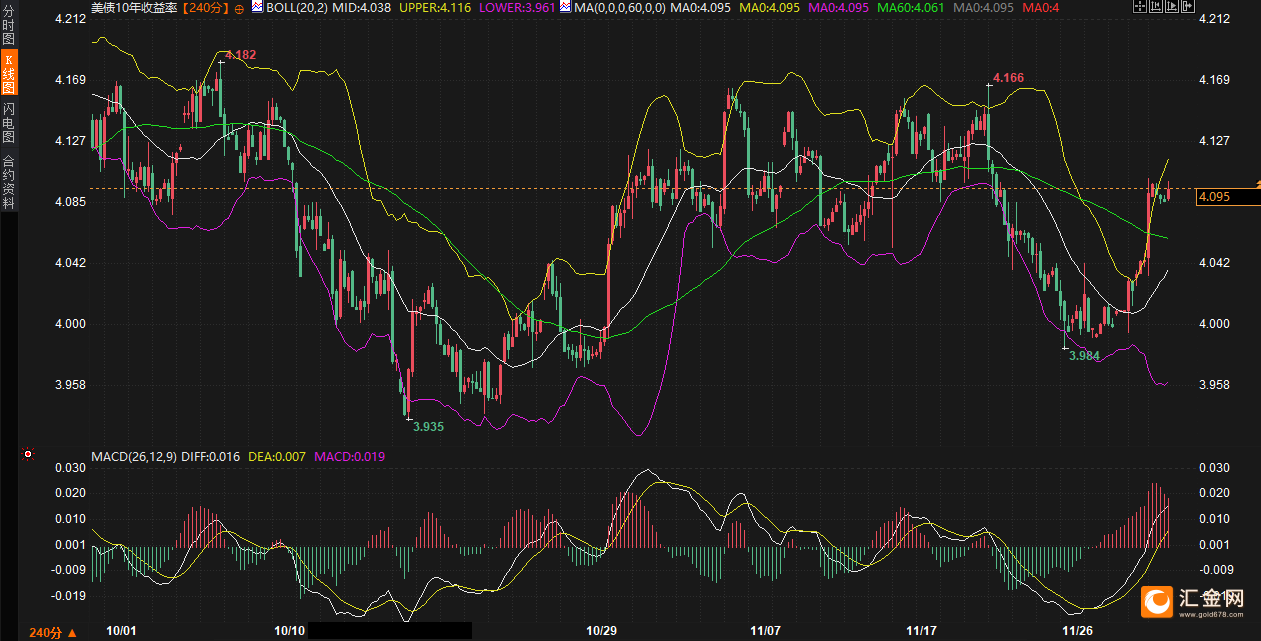Click the crosshair icon beside the 240分 label
This screenshot has width=1261, height=641.
click(239, 8)
